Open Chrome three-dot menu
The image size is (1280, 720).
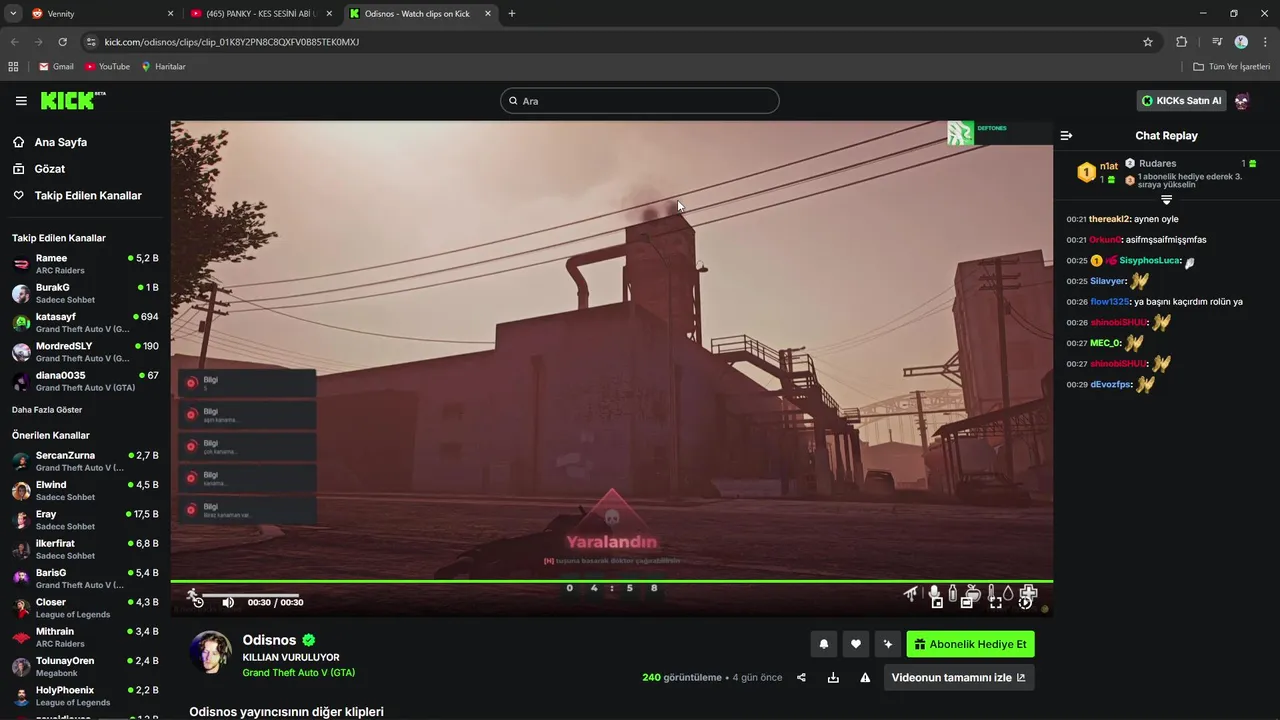(1265, 42)
